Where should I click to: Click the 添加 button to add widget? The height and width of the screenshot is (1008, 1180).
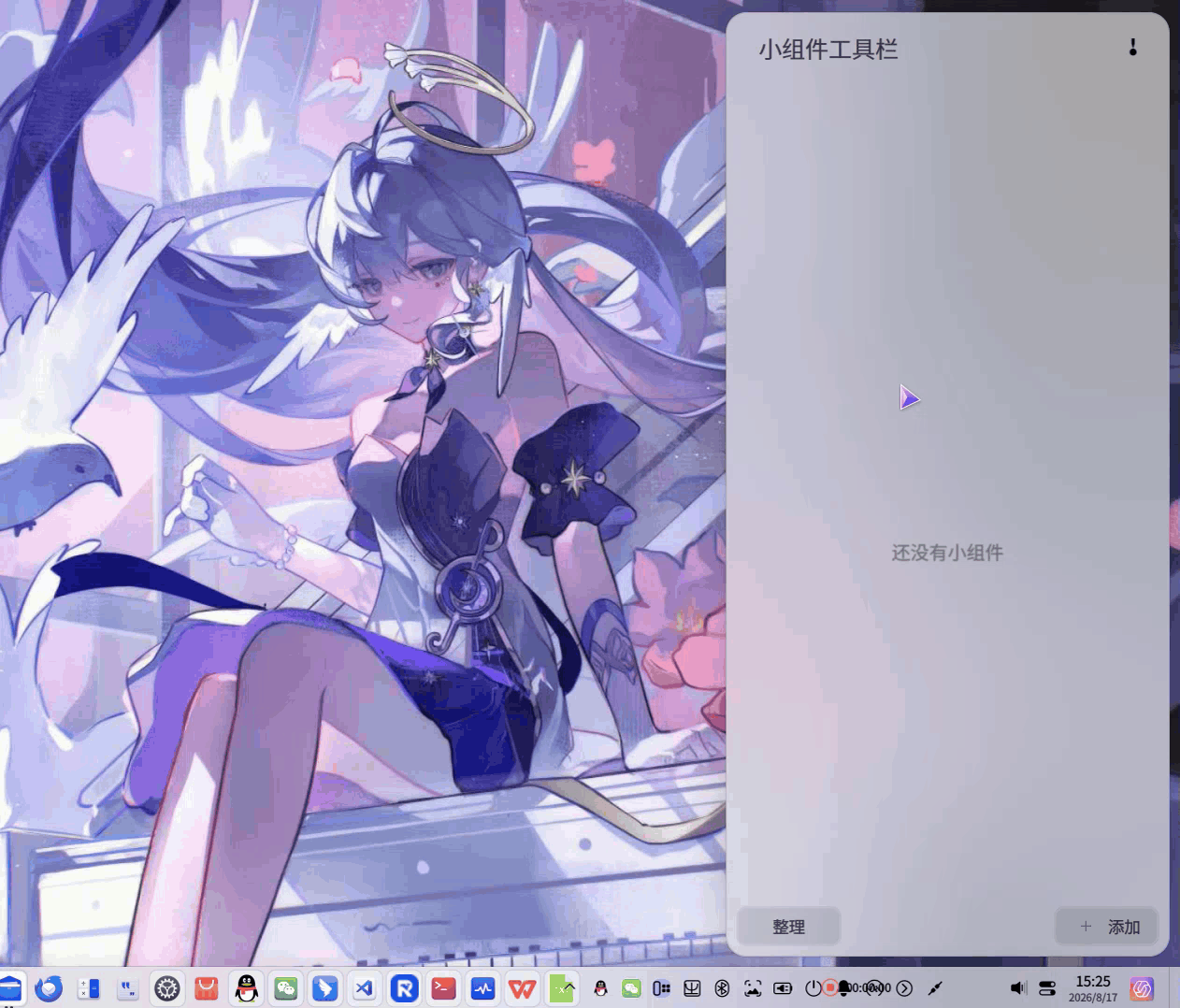(x=1107, y=927)
